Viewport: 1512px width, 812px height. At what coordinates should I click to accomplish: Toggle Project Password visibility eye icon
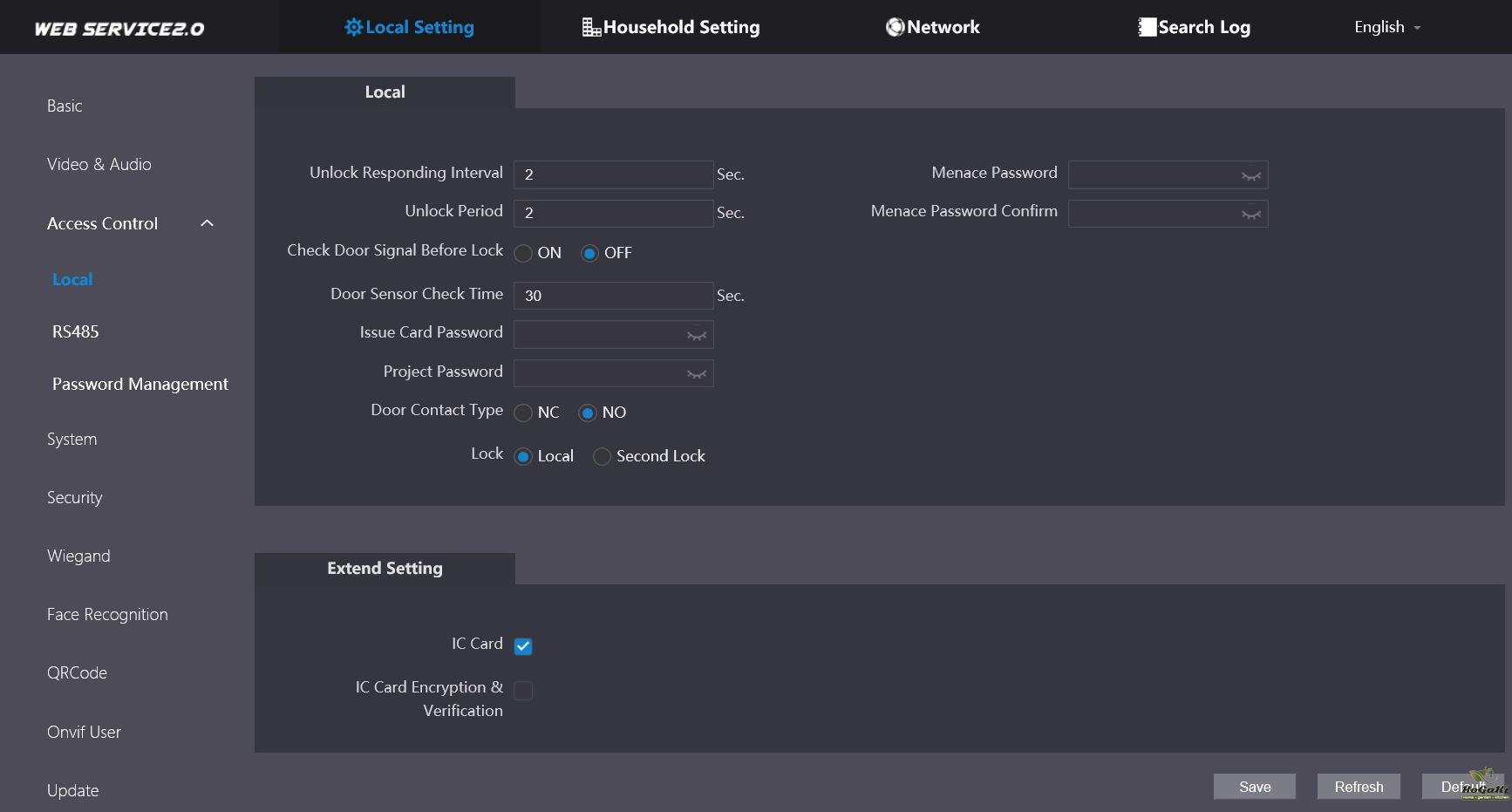(x=696, y=374)
